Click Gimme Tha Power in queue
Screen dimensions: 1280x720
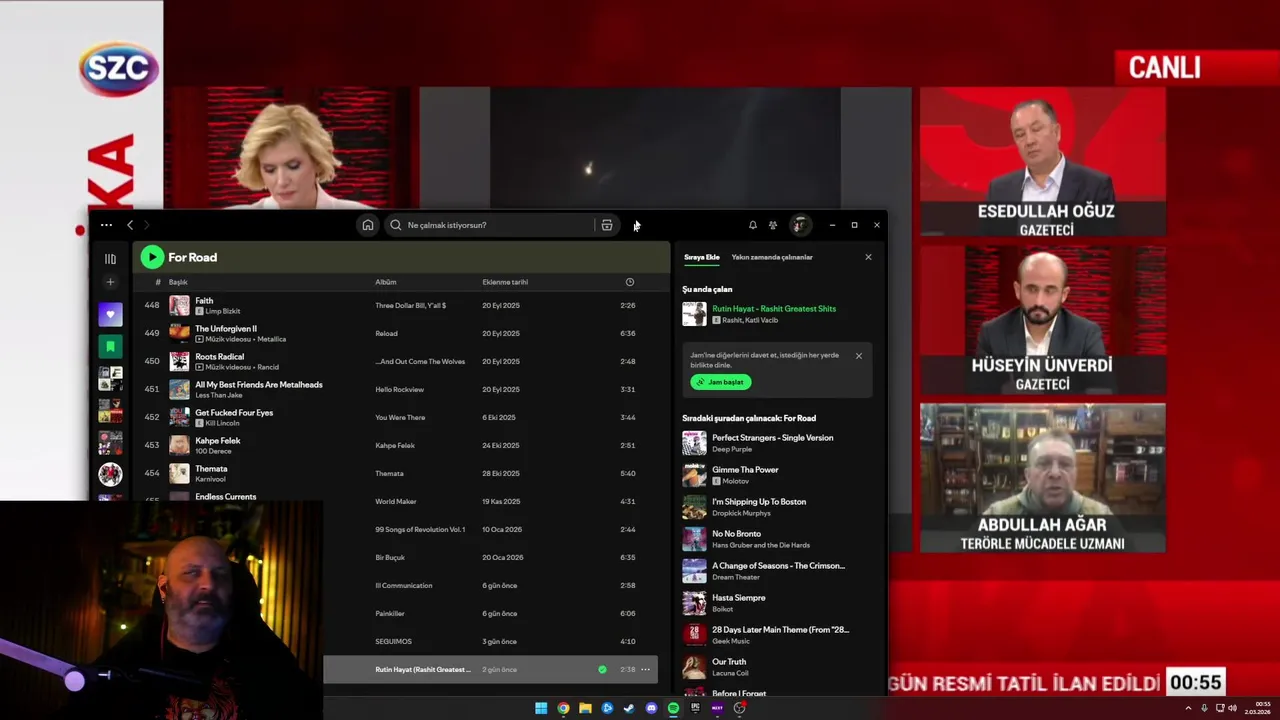click(x=745, y=470)
